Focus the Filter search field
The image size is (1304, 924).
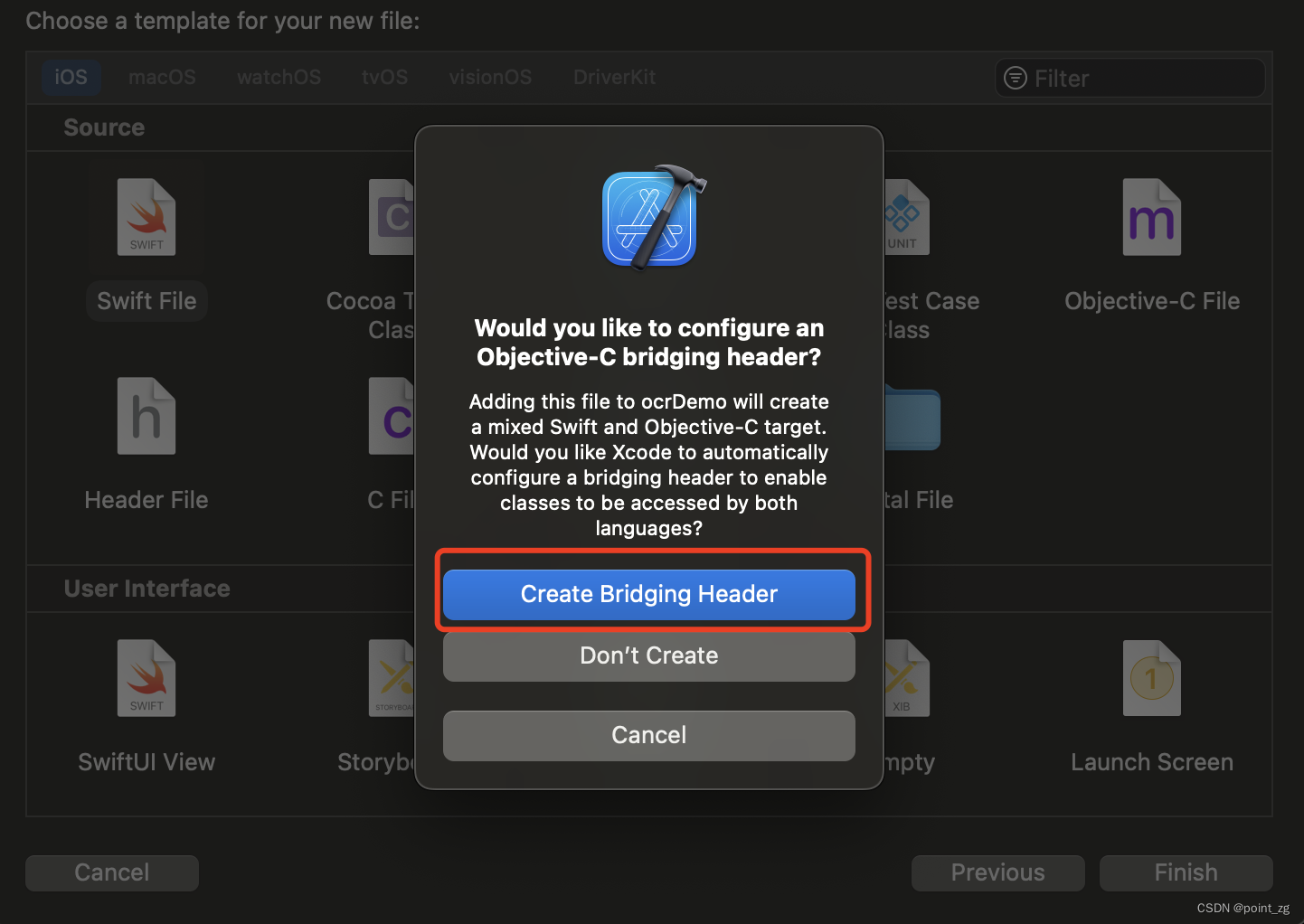point(1130,79)
